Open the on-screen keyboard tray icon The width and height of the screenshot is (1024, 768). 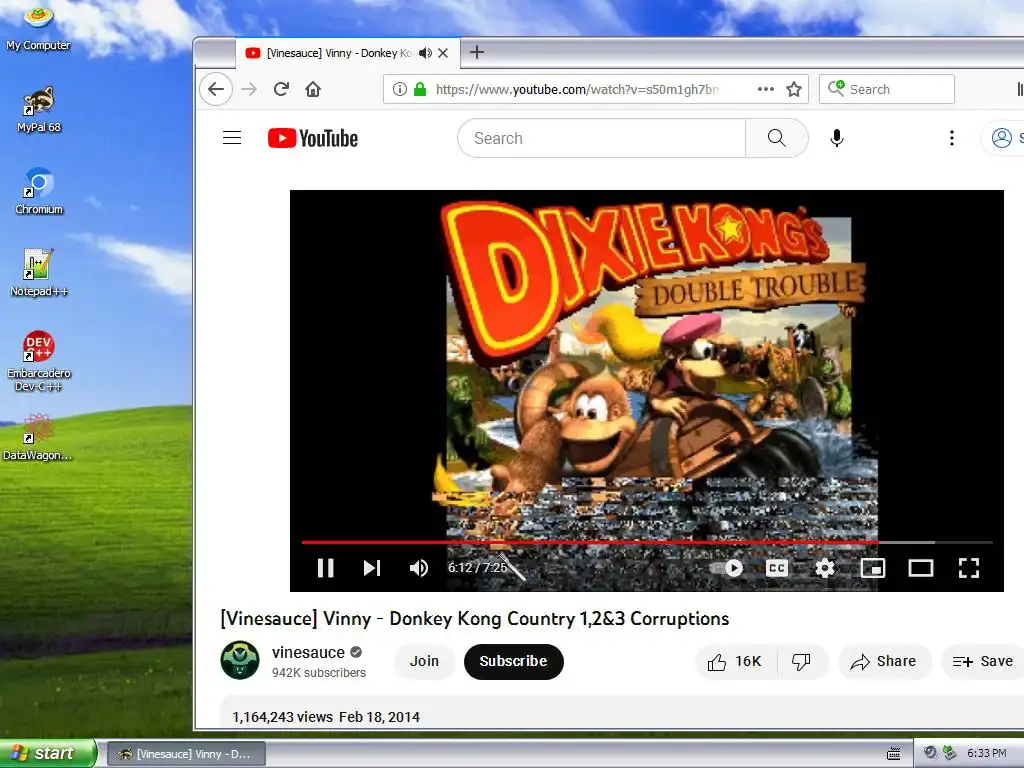[894, 754]
